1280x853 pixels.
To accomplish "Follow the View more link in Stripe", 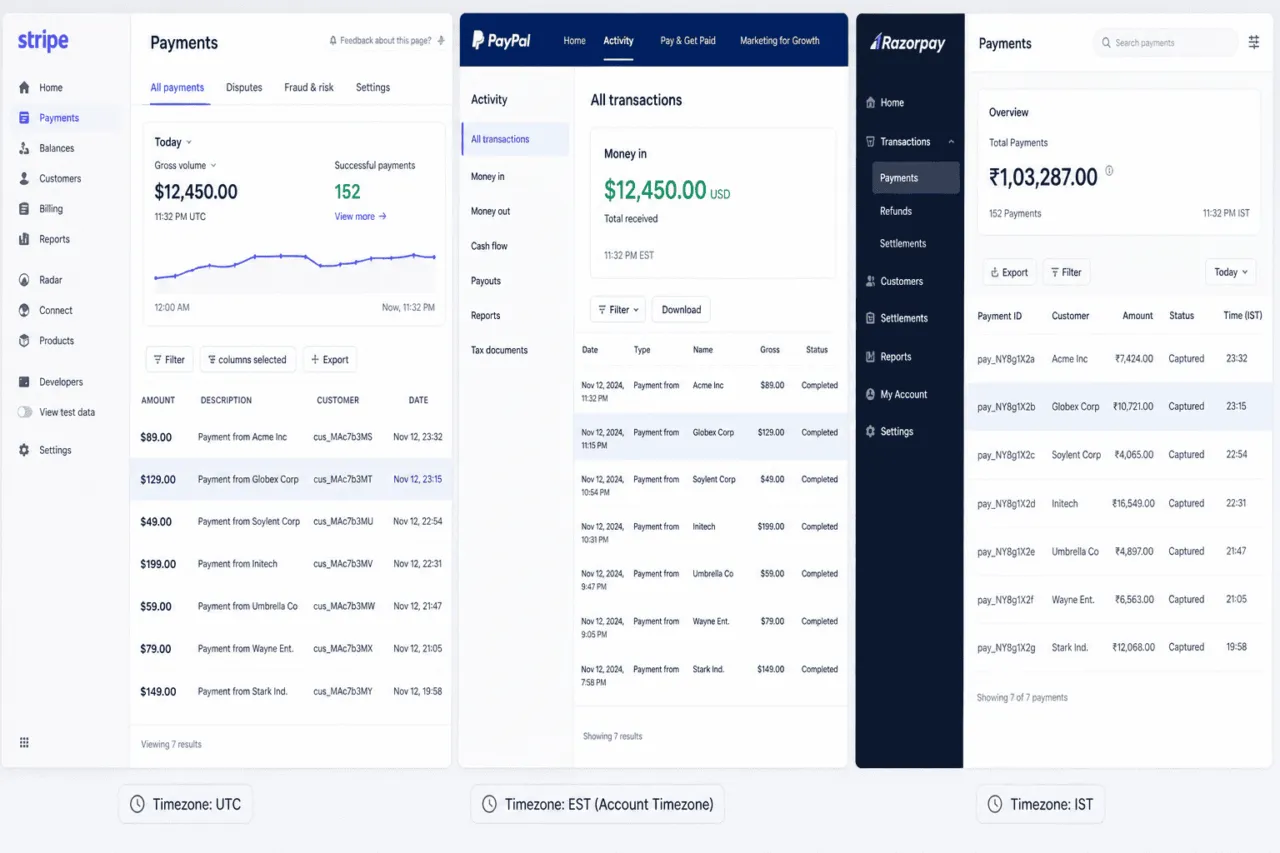I will (x=360, y=216).
